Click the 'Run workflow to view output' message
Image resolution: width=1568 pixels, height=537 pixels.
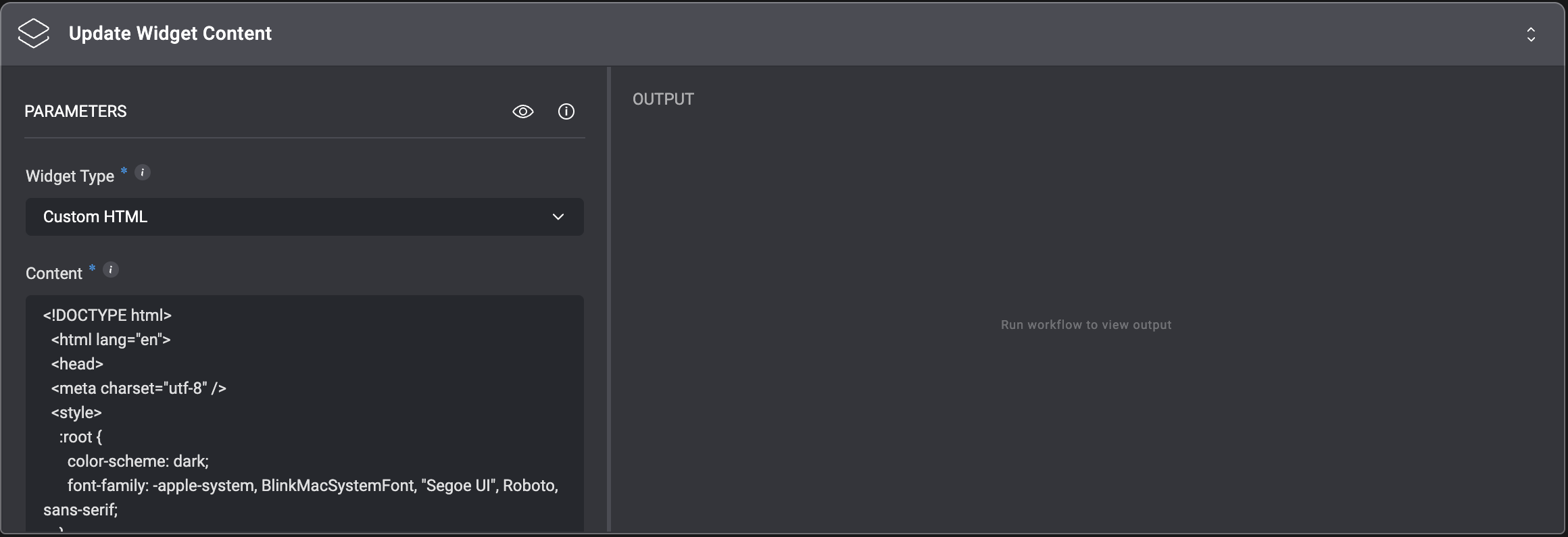coord(1086,325)
